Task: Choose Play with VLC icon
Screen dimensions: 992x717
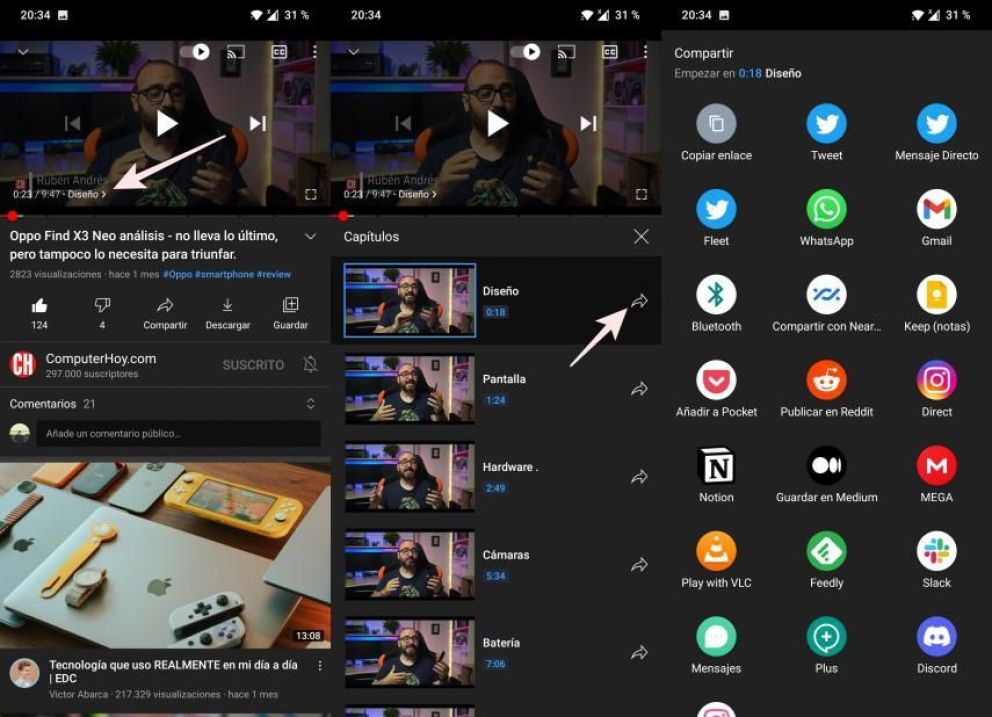Action: (716, 551)
